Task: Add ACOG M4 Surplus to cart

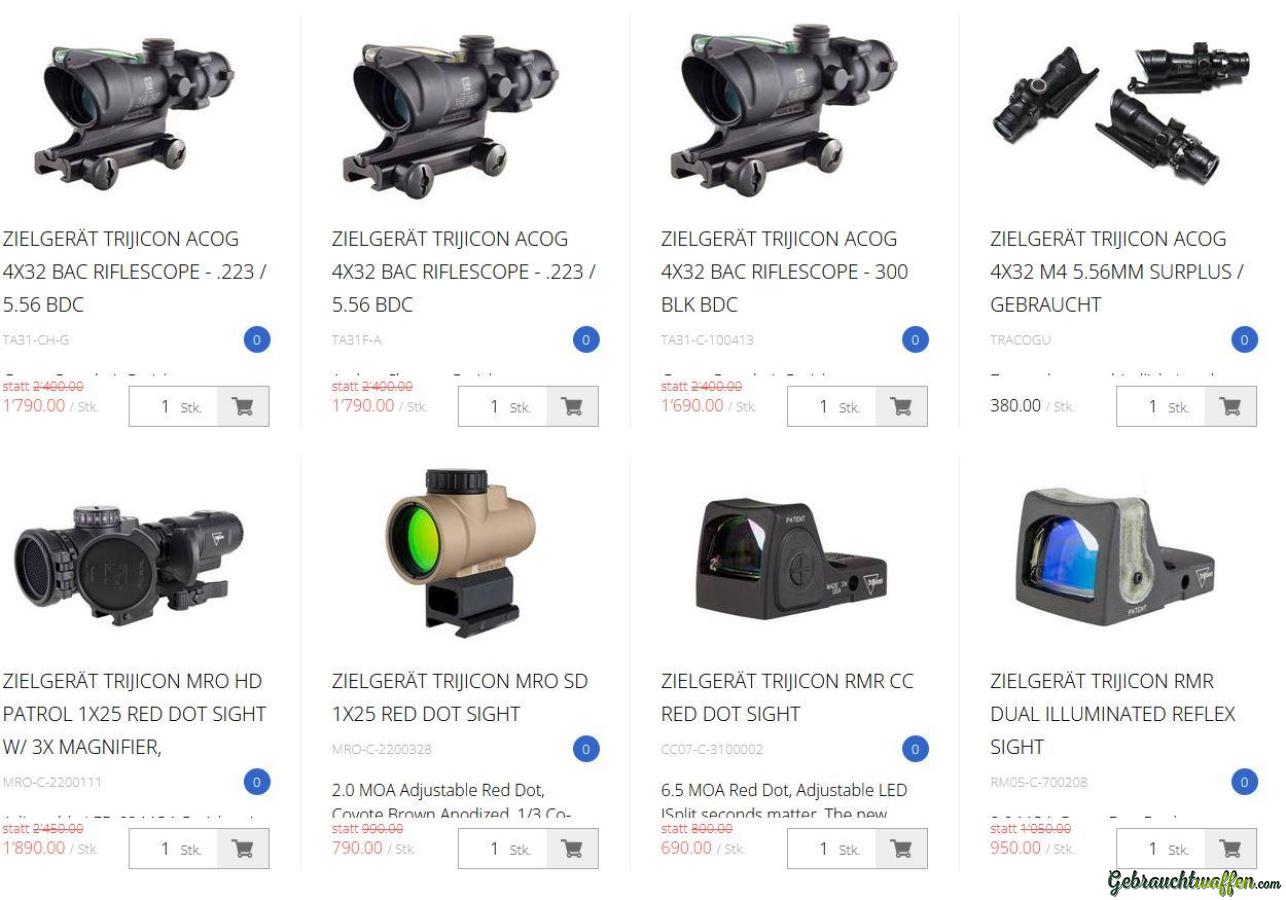Action: (x=1230, y=406)
